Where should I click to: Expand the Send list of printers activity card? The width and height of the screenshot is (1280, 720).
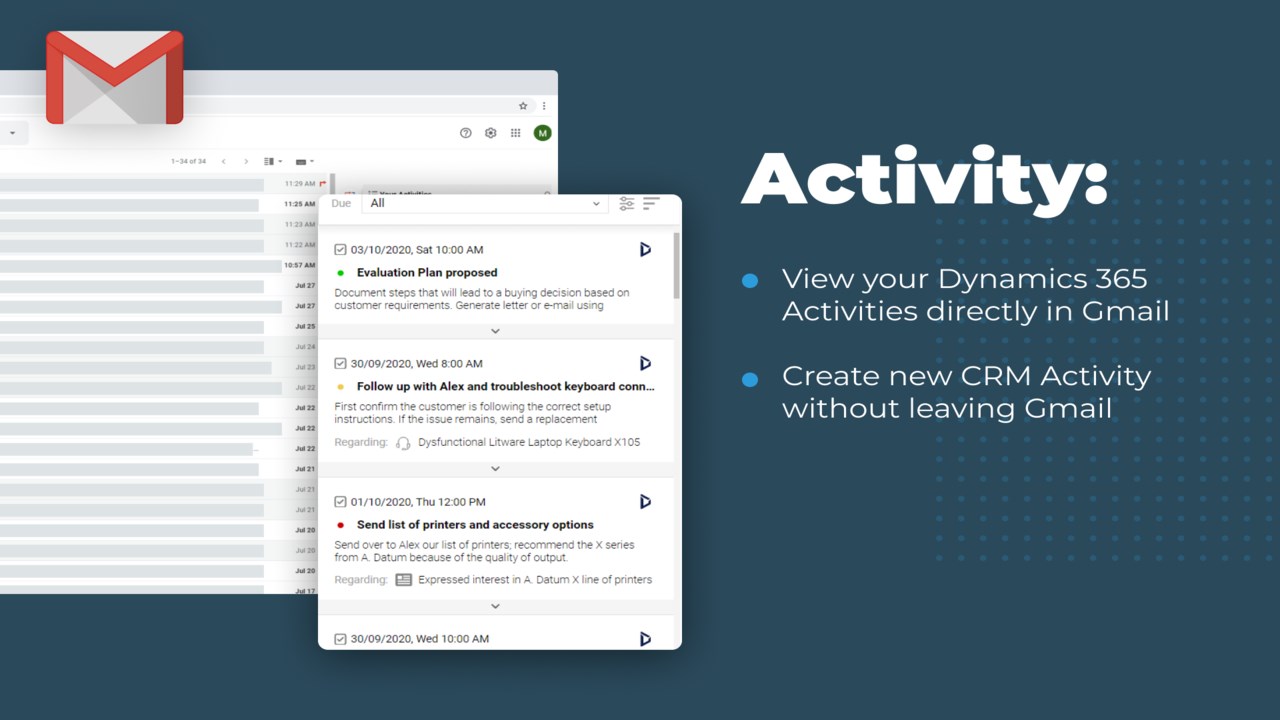pos(495,606)
